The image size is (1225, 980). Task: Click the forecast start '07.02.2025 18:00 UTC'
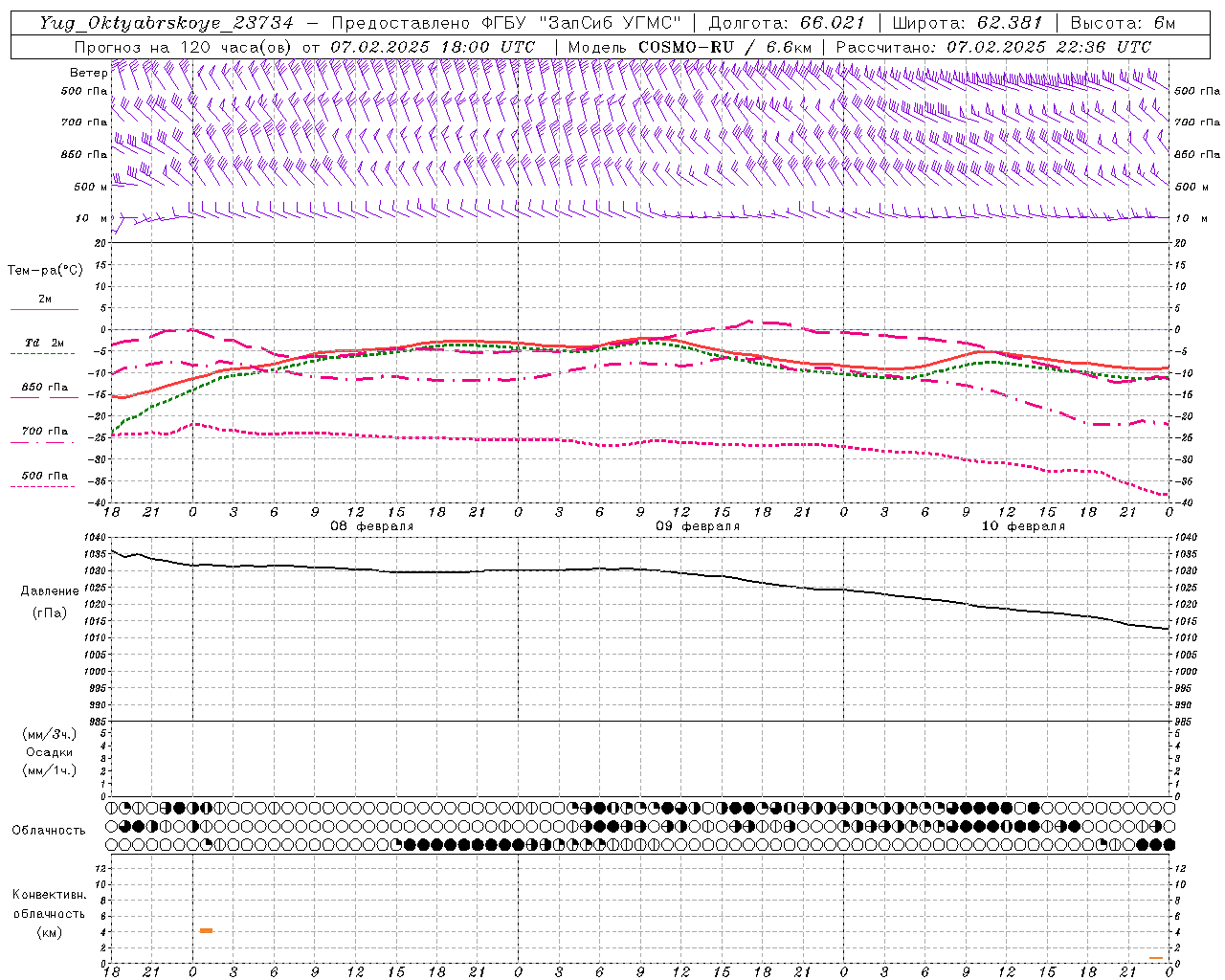(x=433, y=47)
